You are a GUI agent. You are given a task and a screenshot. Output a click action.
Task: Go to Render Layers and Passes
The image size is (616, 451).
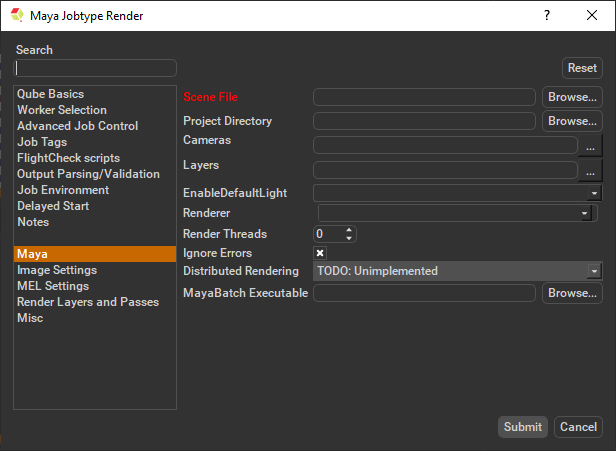tap(88, 302)
